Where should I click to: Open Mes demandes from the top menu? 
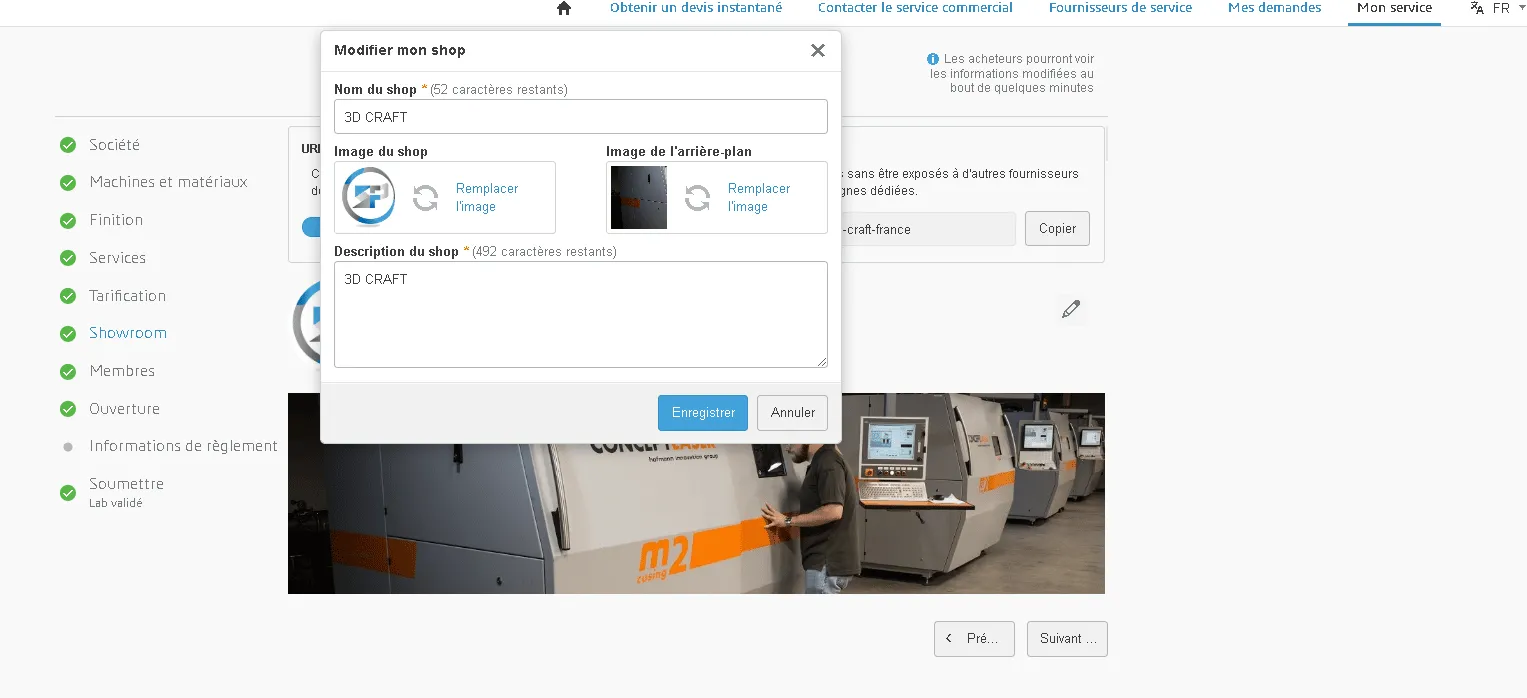click(1273, 8)
